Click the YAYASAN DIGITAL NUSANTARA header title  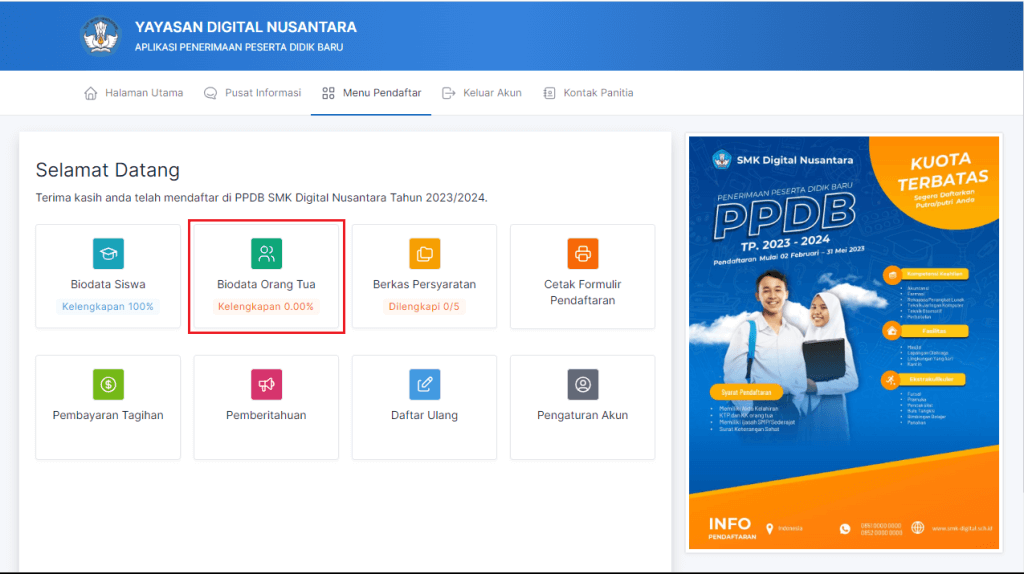click(x=245, y=27)
